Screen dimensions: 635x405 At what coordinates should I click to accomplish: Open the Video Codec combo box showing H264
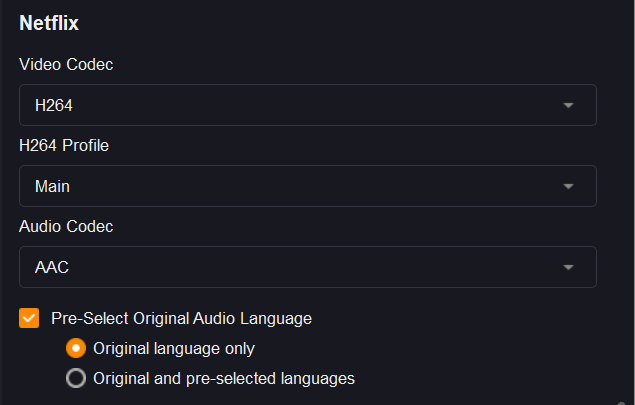300,105
